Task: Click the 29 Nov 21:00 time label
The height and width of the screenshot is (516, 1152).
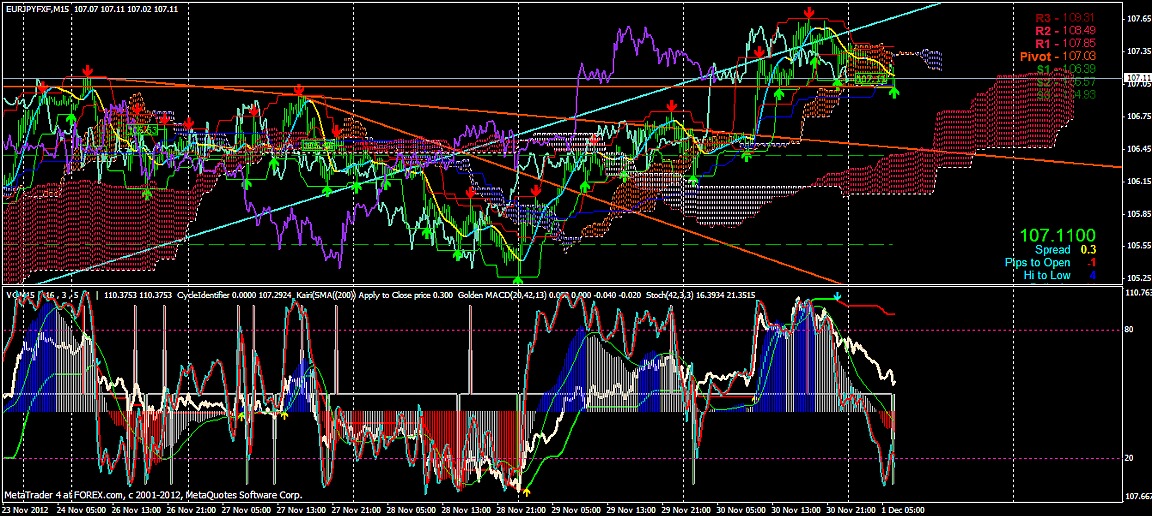Action: point(686,509)
